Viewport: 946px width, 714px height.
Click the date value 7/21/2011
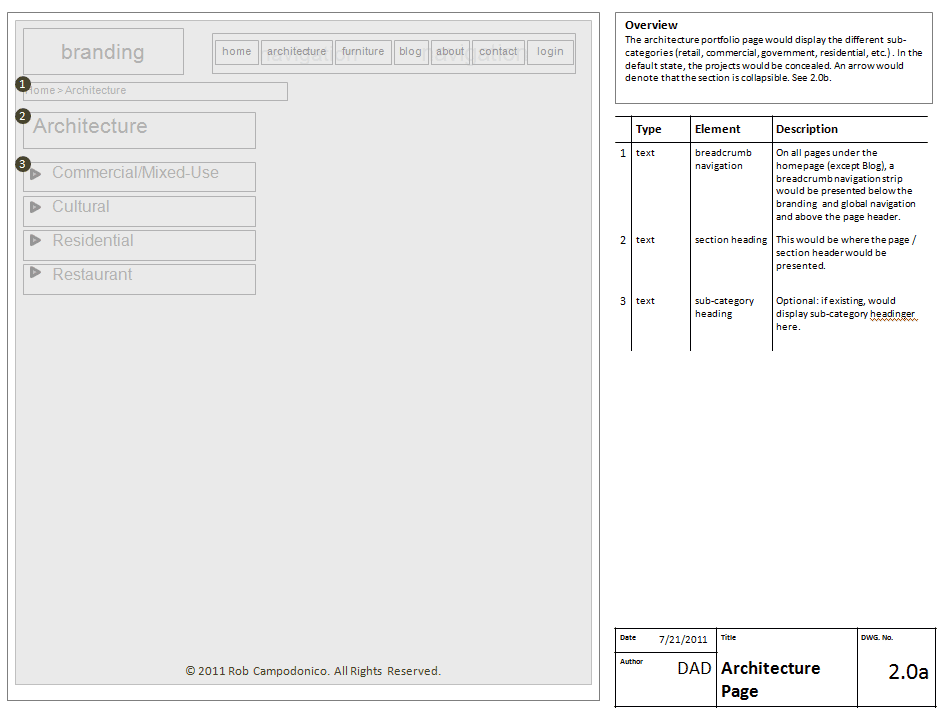[x=683, y=640]
